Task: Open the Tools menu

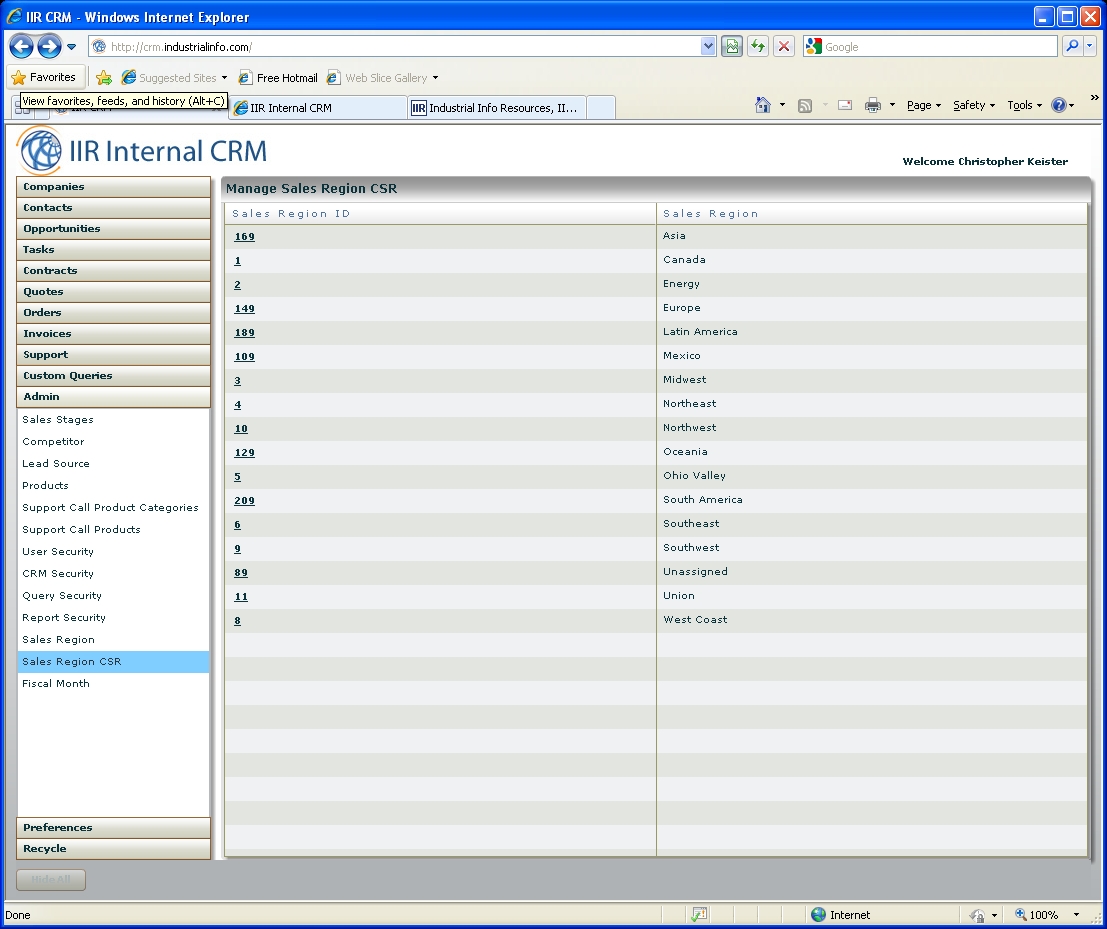Action: (x=1024, y=105)
